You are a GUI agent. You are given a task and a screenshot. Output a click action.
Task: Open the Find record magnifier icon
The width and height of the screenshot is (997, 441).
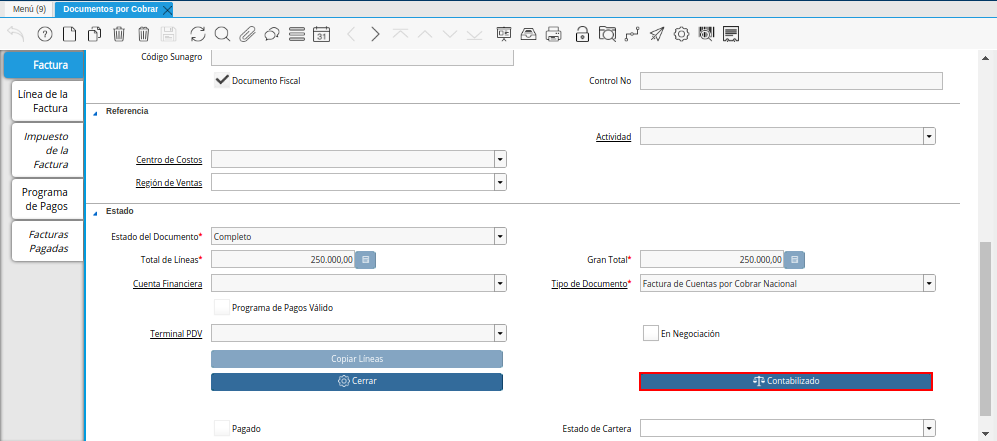pyautogui.click(x=222, y=34)
